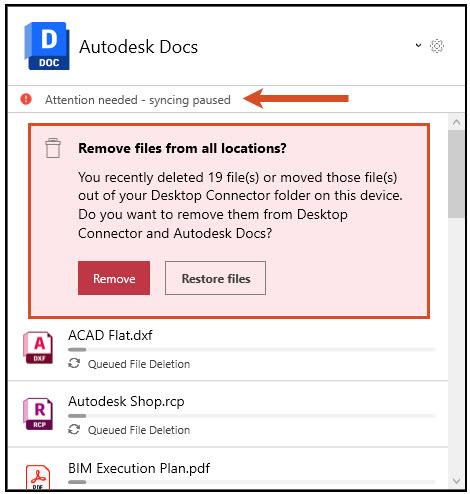Click the BIM Execution Plan PDF icon
The height and width of the screenshot is (494, 470).
[x=38, y=477]
